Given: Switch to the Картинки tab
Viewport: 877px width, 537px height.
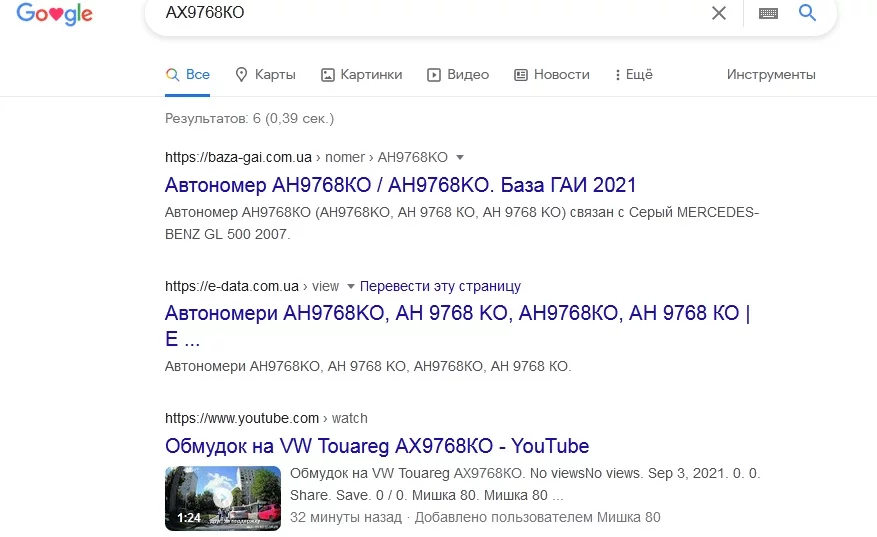Looking at the screenshot, I should pyautogui.click(x=361, y=74).
